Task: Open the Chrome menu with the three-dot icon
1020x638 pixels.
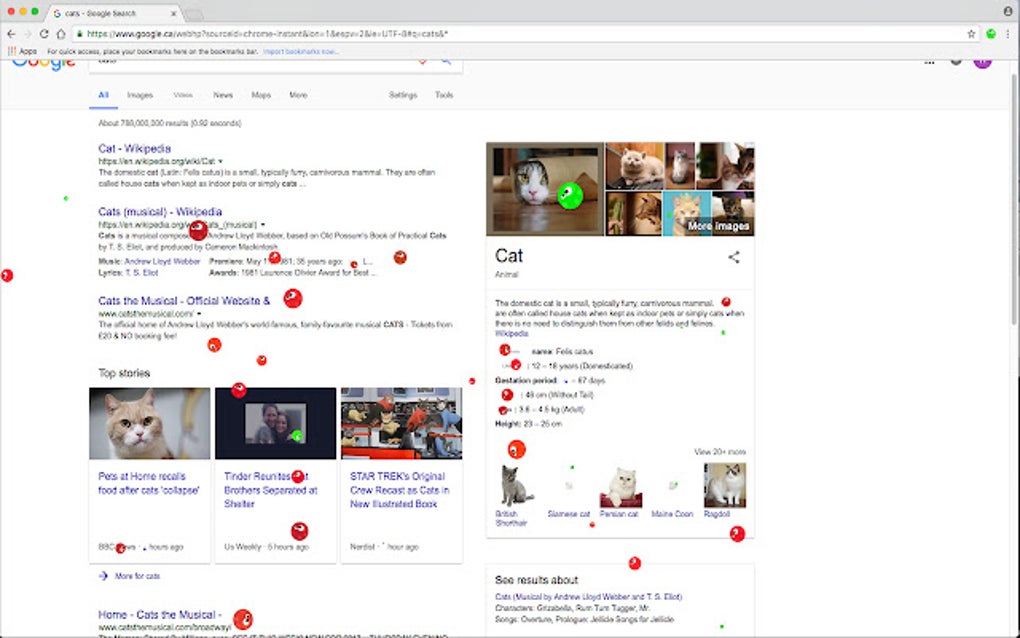Action: 1007,32
